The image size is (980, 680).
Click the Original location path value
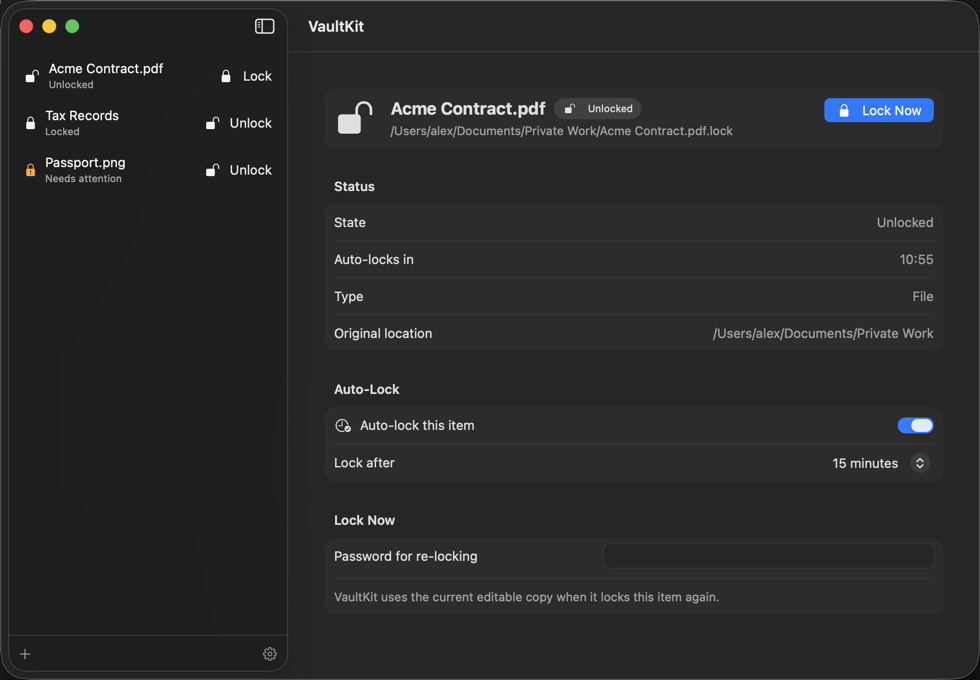823,334
